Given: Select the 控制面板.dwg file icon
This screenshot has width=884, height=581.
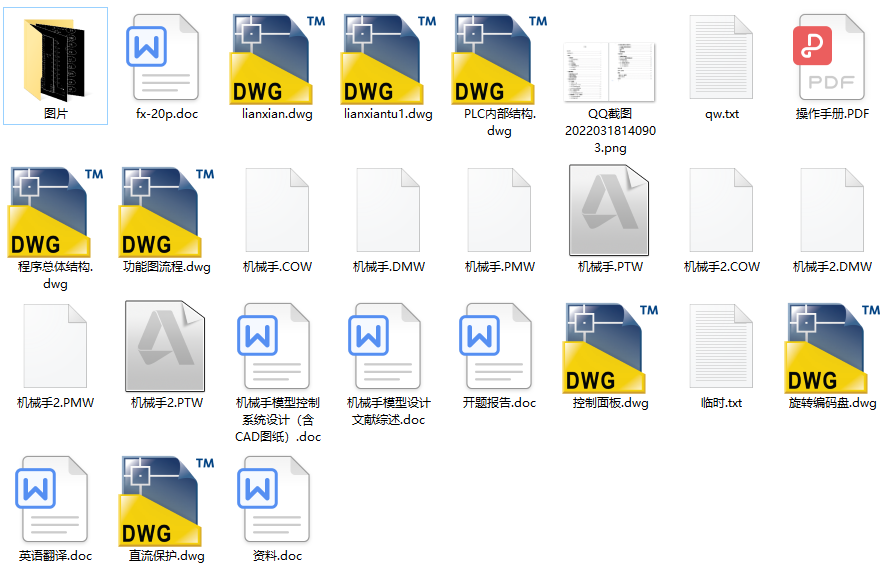Looking at the screenshot, I should coord(610,348).
